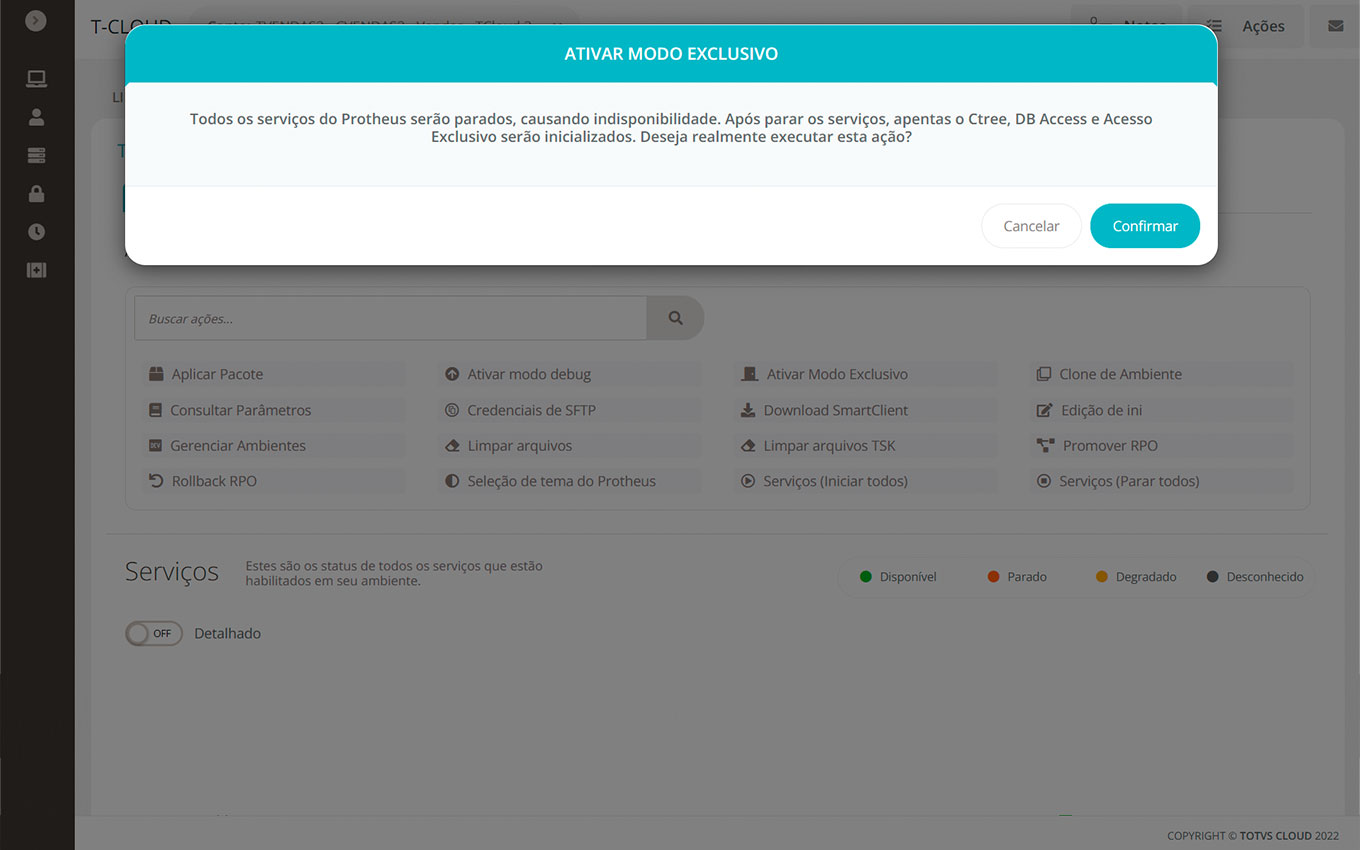
Task: Open the user profile icon in sidebar
Action: click(36, 117)
